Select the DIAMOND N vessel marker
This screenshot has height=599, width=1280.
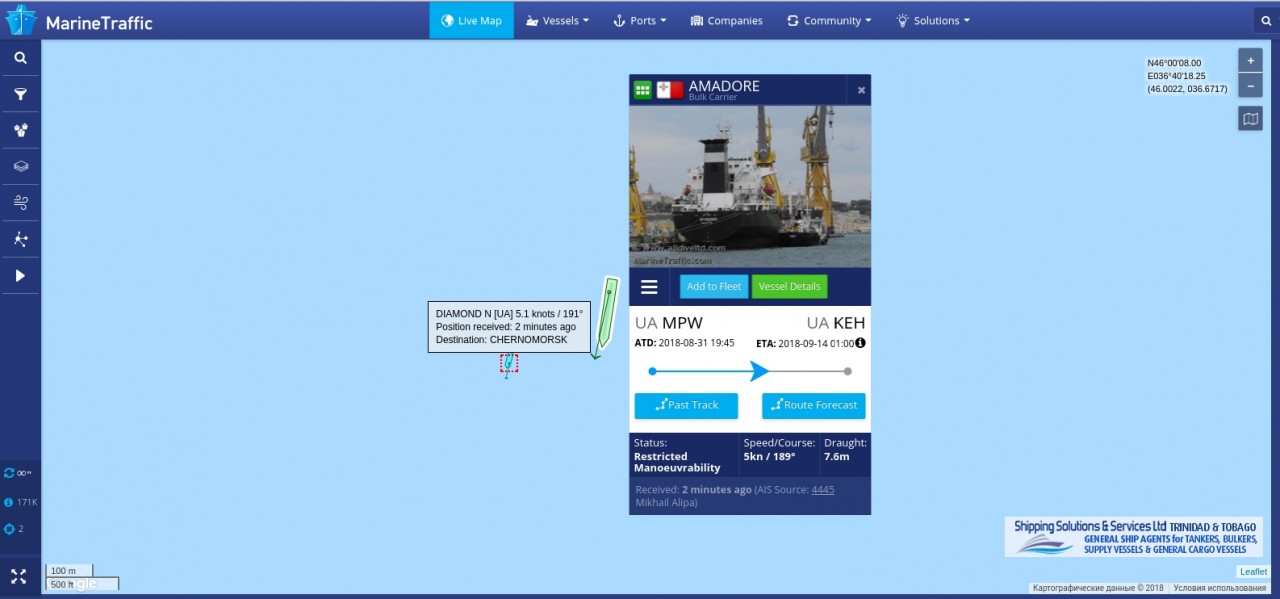pos(509,363)
